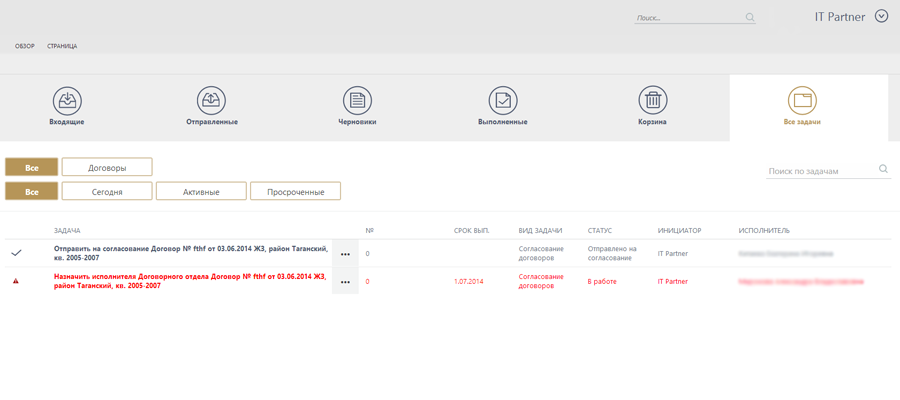Open the Входящие inbox icon
Screen dimensions: 900x400
(x=67, y=102)
